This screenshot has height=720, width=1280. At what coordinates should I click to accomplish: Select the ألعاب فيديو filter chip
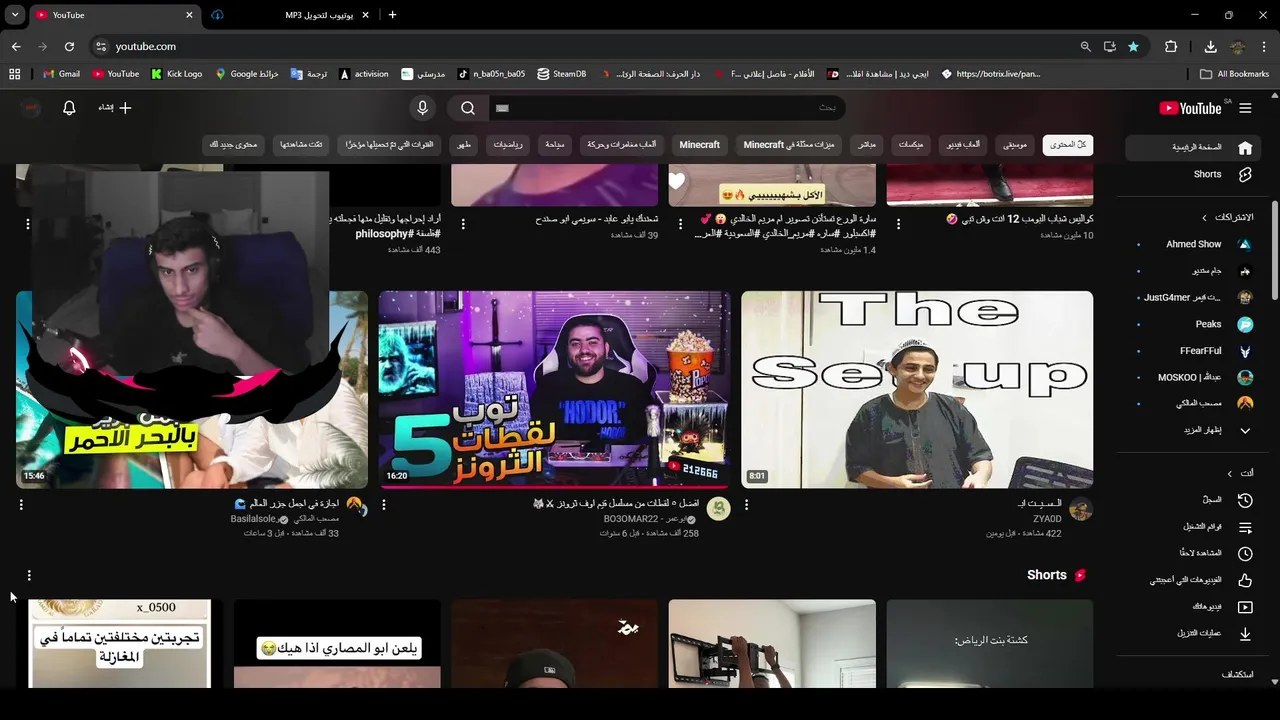click(x=963, y=145)
